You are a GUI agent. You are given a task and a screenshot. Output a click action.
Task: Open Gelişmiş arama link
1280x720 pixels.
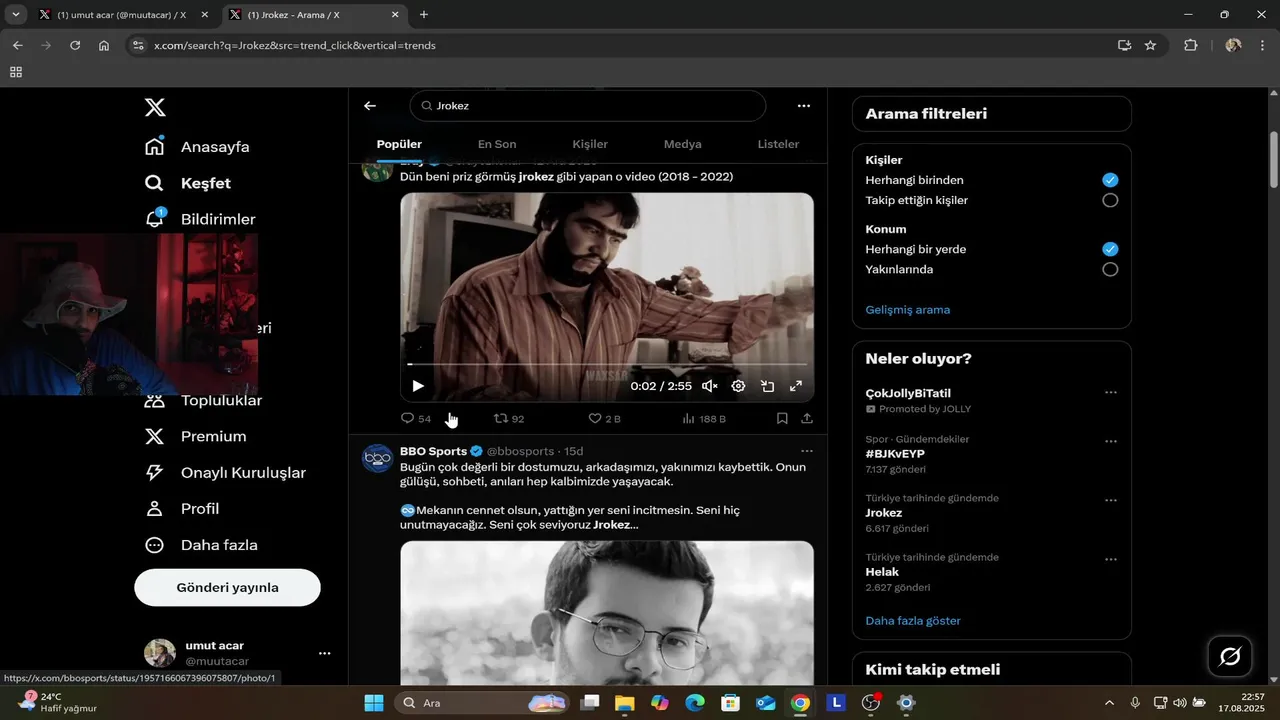click(x=907, y=310)
